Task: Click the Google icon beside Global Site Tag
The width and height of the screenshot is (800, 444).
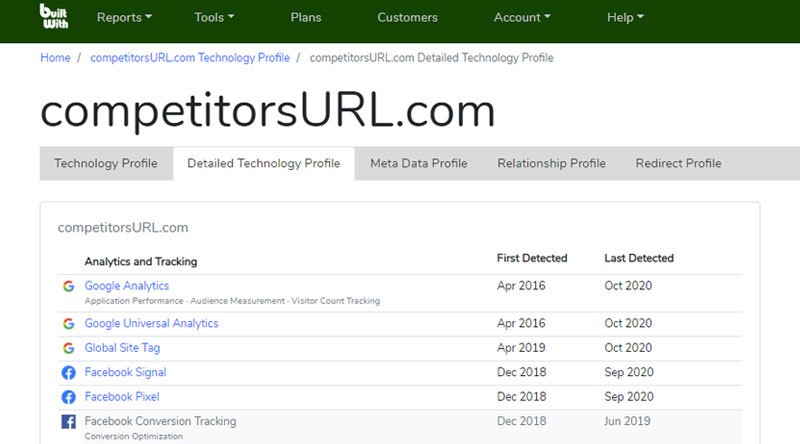Action: [x=68, y=348]
